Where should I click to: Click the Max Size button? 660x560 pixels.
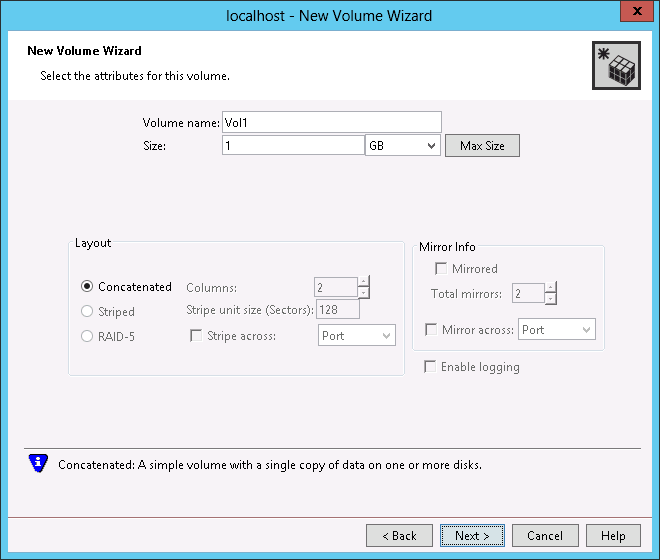click(x=482, y=146)
